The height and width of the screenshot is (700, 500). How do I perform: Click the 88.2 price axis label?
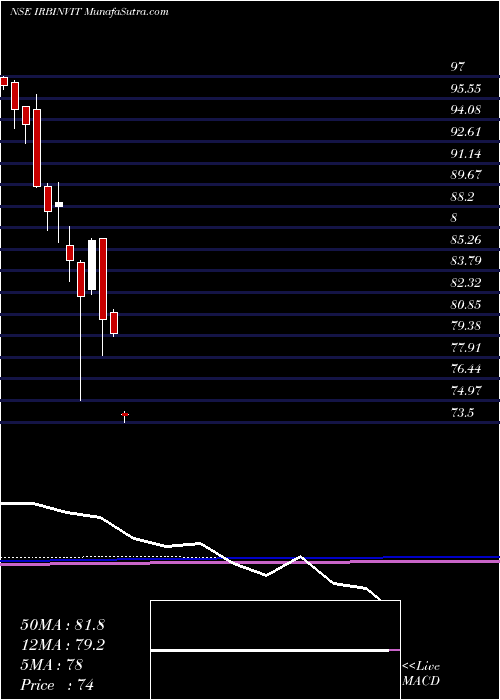(x=462, y=197)
